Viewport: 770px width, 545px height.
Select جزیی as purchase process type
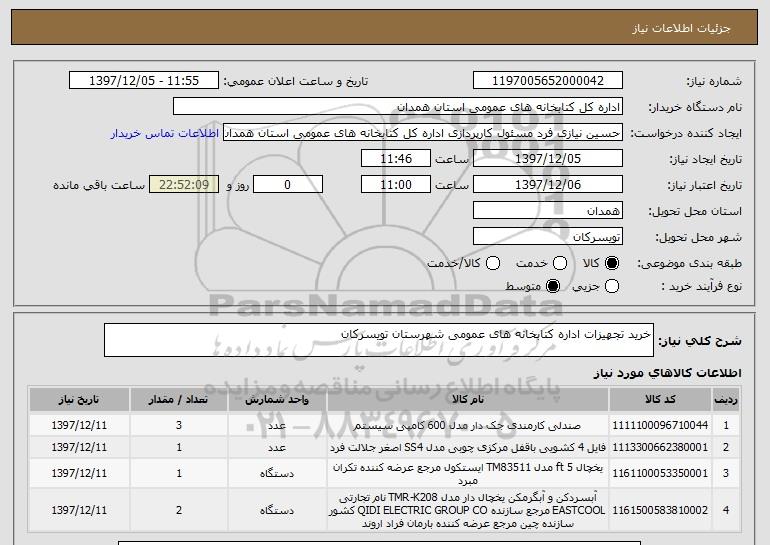613,288
